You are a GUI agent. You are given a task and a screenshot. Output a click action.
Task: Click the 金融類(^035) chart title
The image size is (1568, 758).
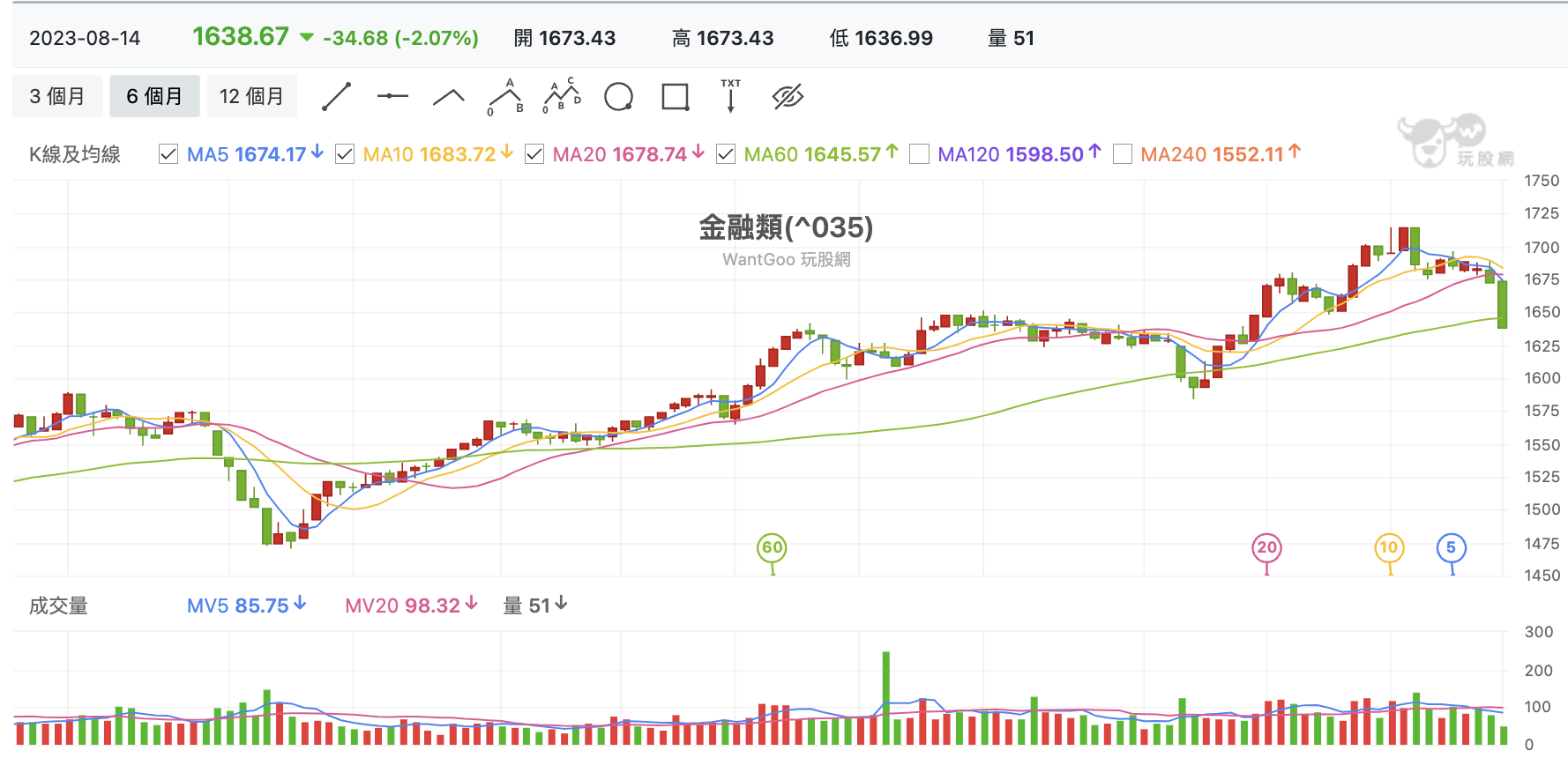click(786, 227)
